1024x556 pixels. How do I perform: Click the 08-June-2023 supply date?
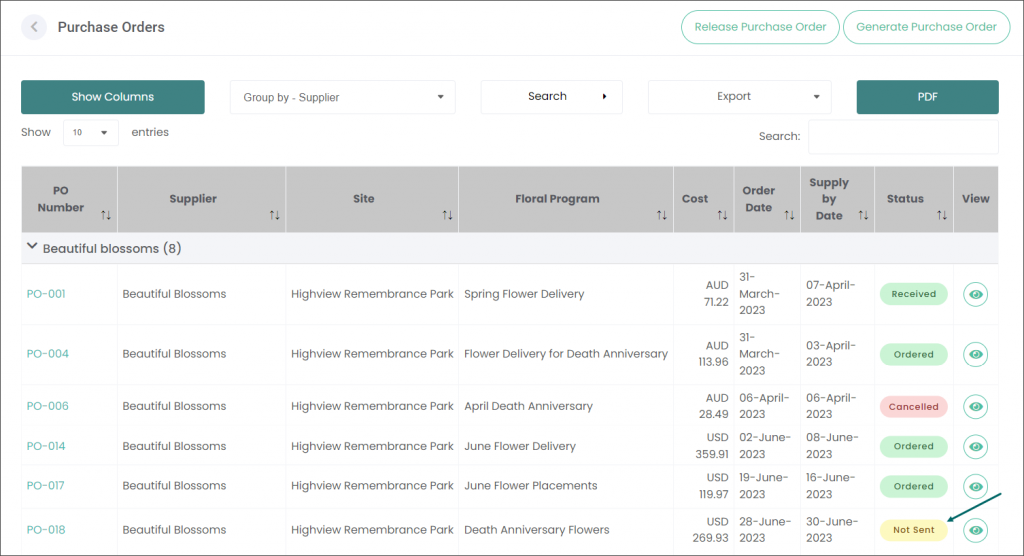tap(831, 446)
